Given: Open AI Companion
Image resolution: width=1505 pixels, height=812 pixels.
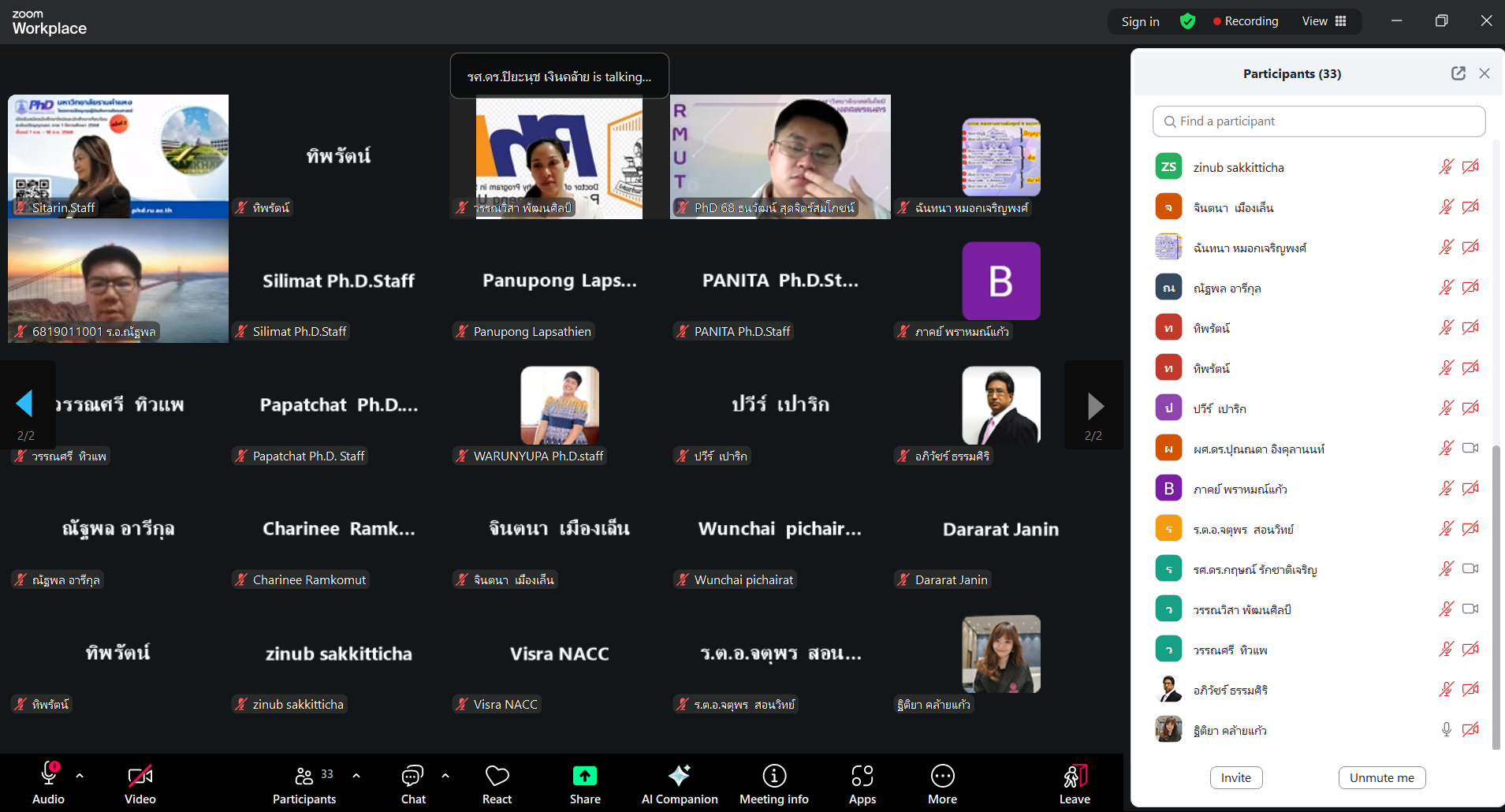Looking at the screenshot, I should click(x=680, y=784).
